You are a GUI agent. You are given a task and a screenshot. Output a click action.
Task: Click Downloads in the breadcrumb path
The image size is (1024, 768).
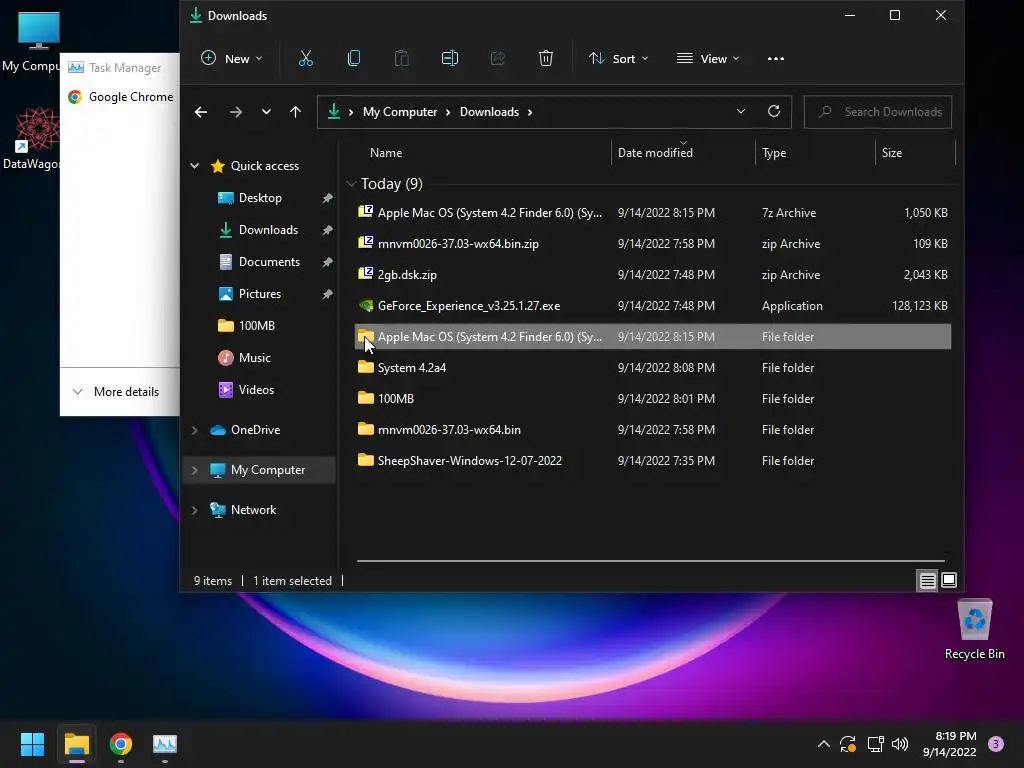pos(489,112)
